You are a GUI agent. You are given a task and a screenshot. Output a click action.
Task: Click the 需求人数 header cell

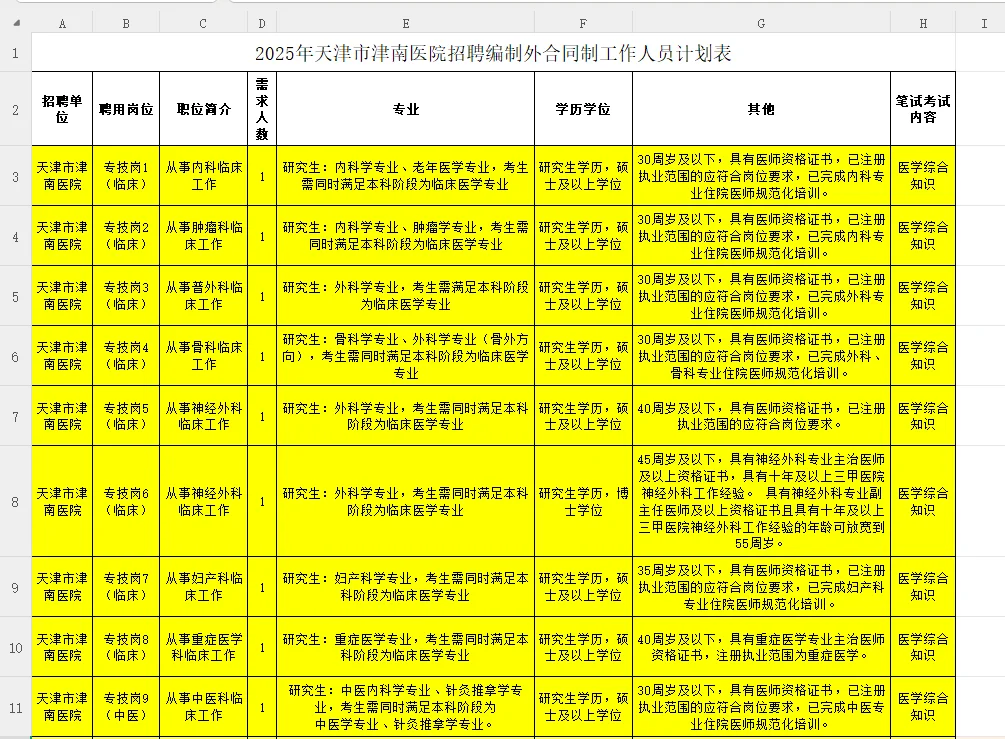tap(262, 109)
